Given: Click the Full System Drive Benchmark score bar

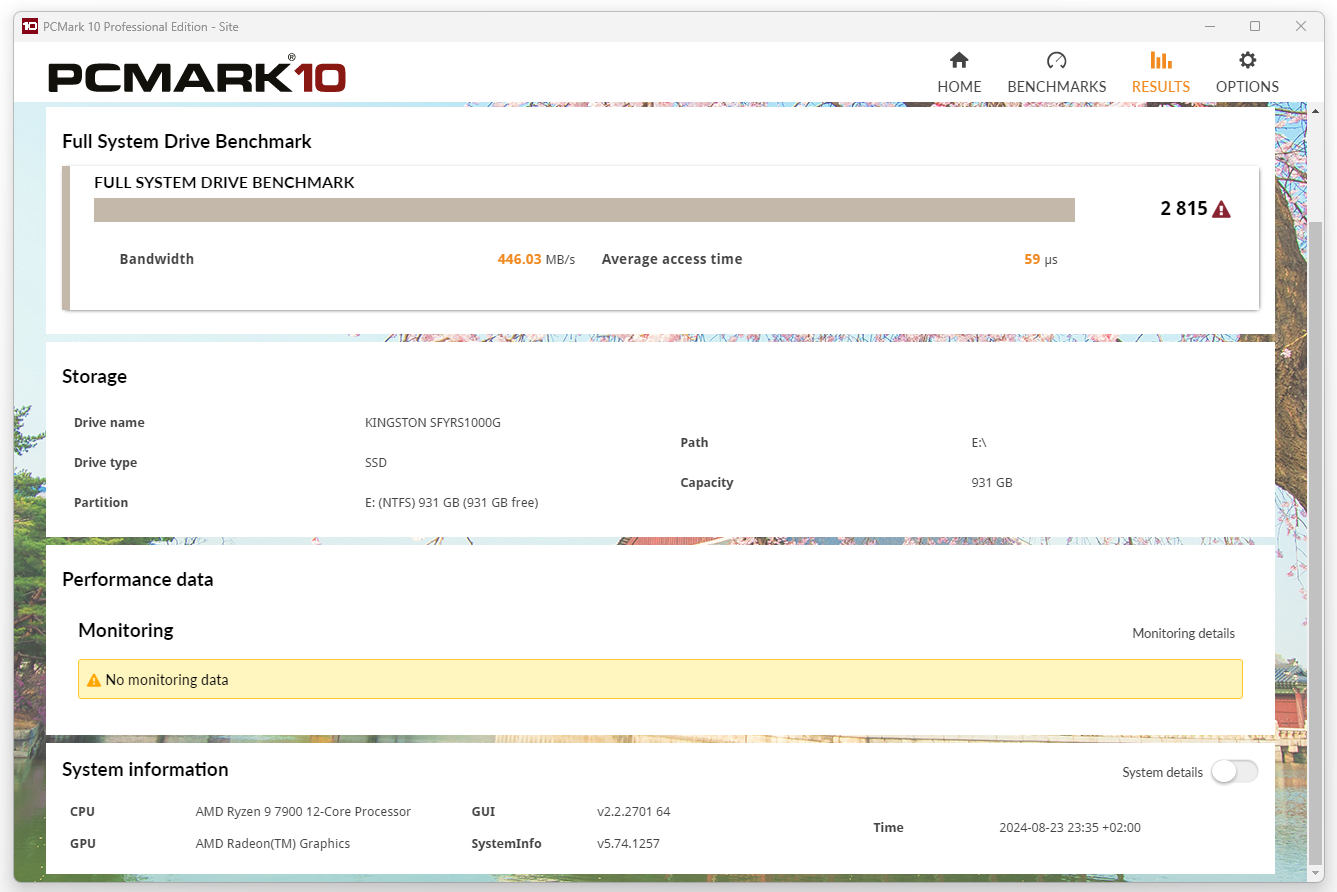Looking at the screenshot, I should [584, 210].
